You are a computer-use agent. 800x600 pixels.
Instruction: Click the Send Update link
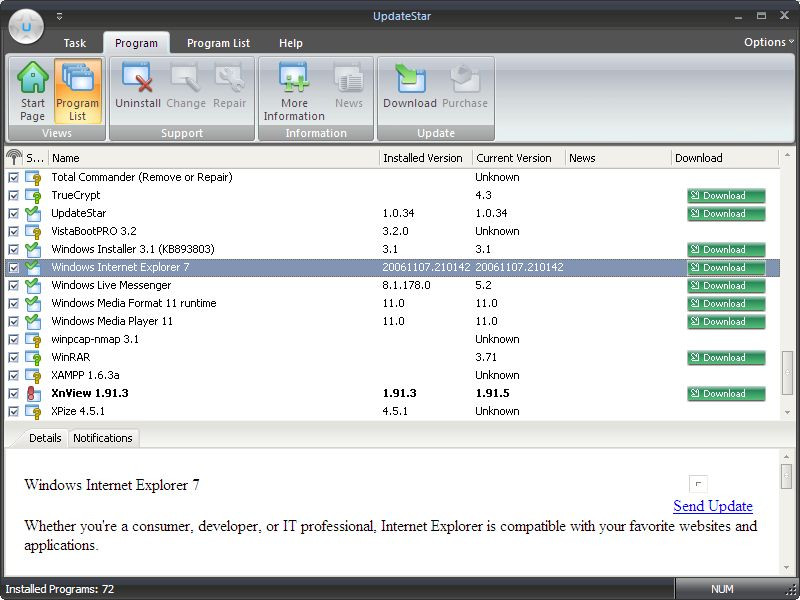click(x=713, y=506)
